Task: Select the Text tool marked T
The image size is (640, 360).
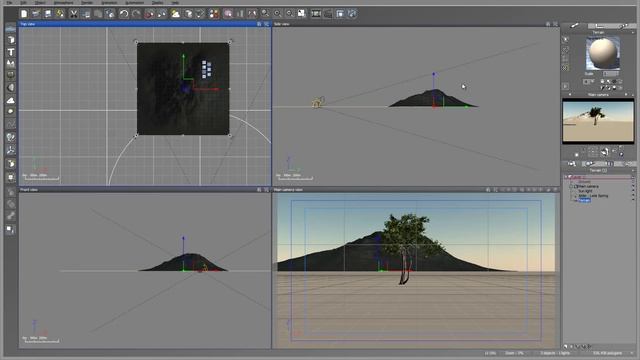Action: coord(11,52)
